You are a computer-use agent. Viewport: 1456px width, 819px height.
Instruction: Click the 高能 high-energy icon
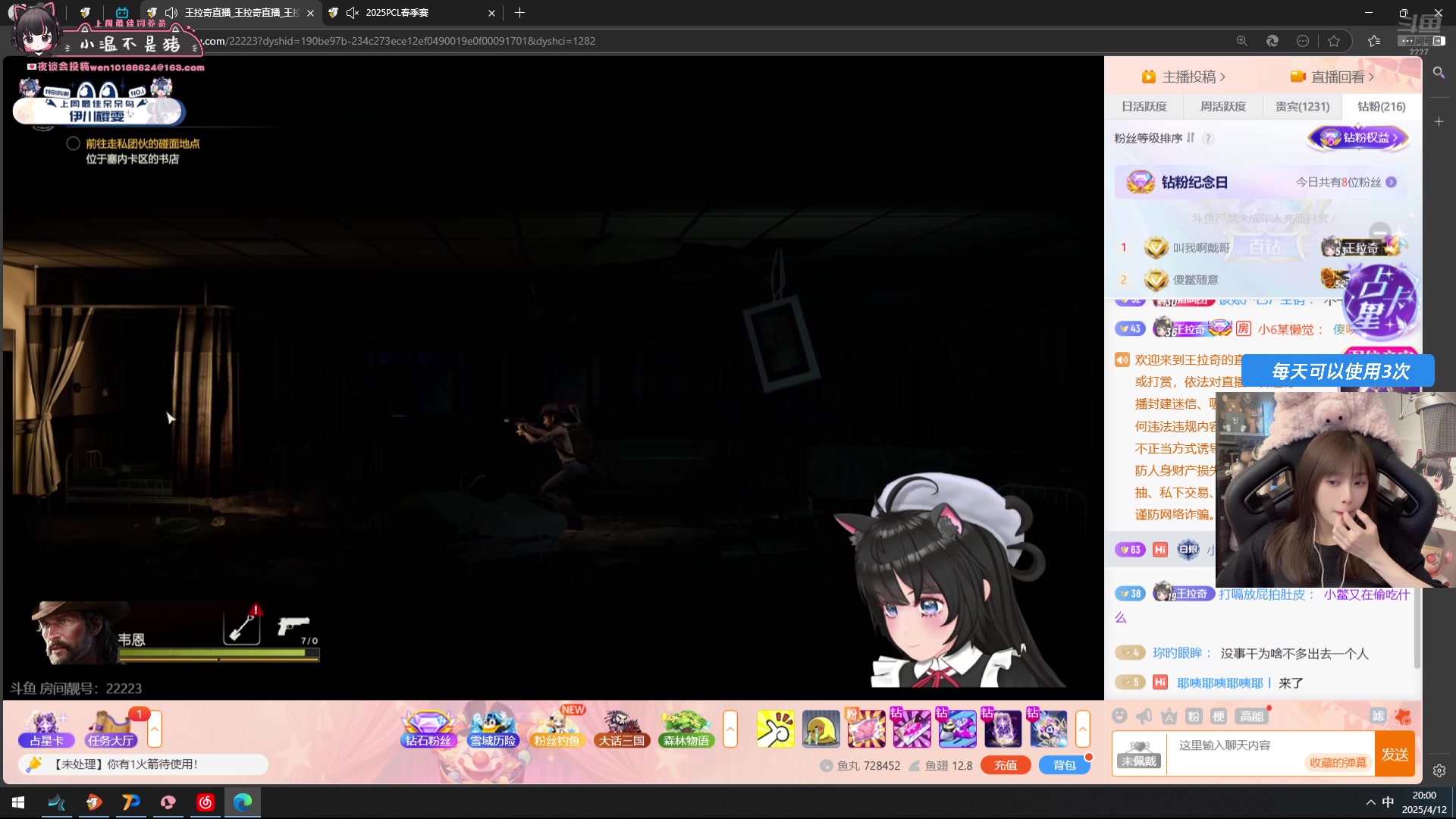tap(1252, 716)
